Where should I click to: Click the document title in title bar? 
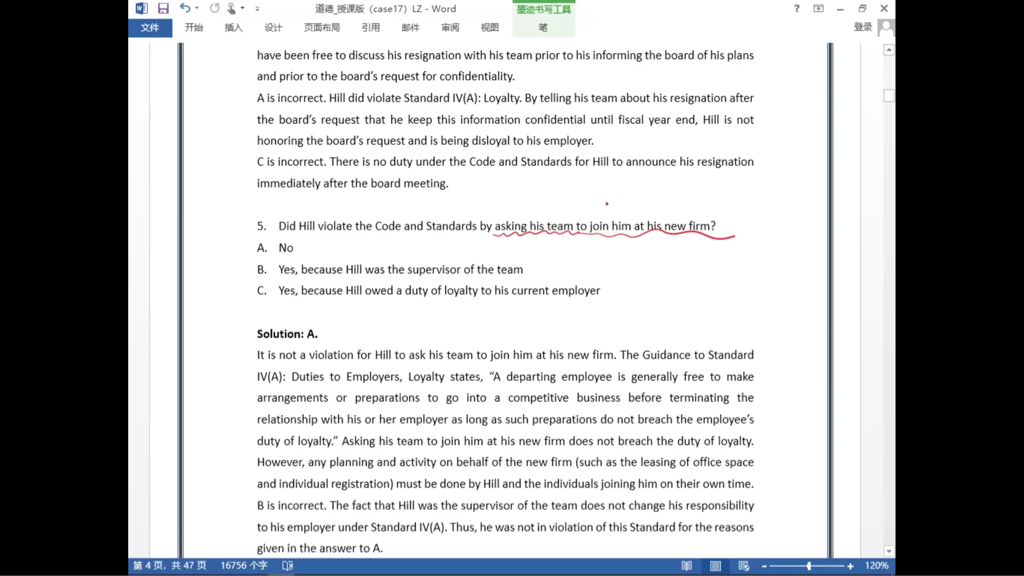click(385, 8)
